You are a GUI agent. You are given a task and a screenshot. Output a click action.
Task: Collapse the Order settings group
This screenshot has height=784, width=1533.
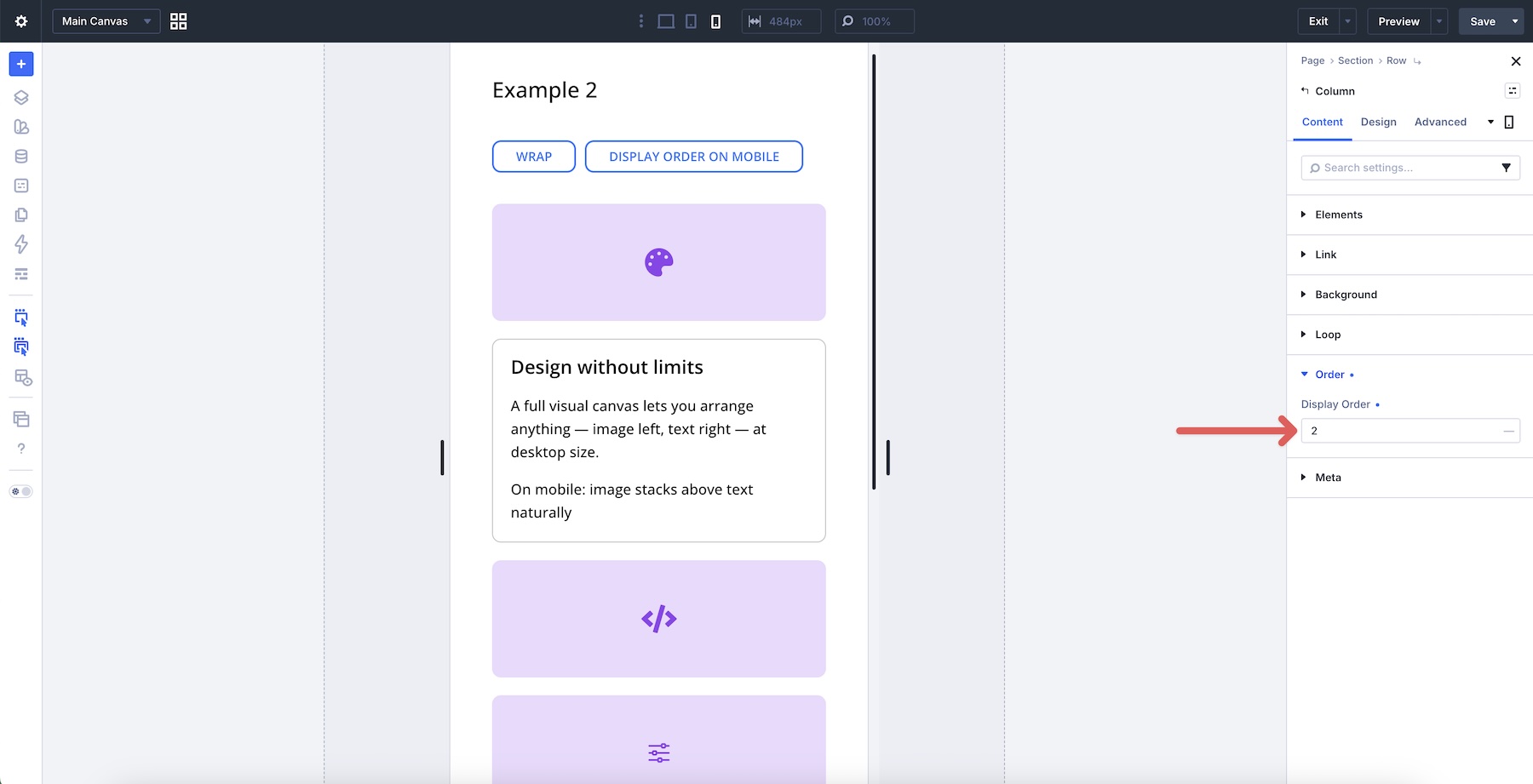pyautogui.click(x=1410, y=375)
